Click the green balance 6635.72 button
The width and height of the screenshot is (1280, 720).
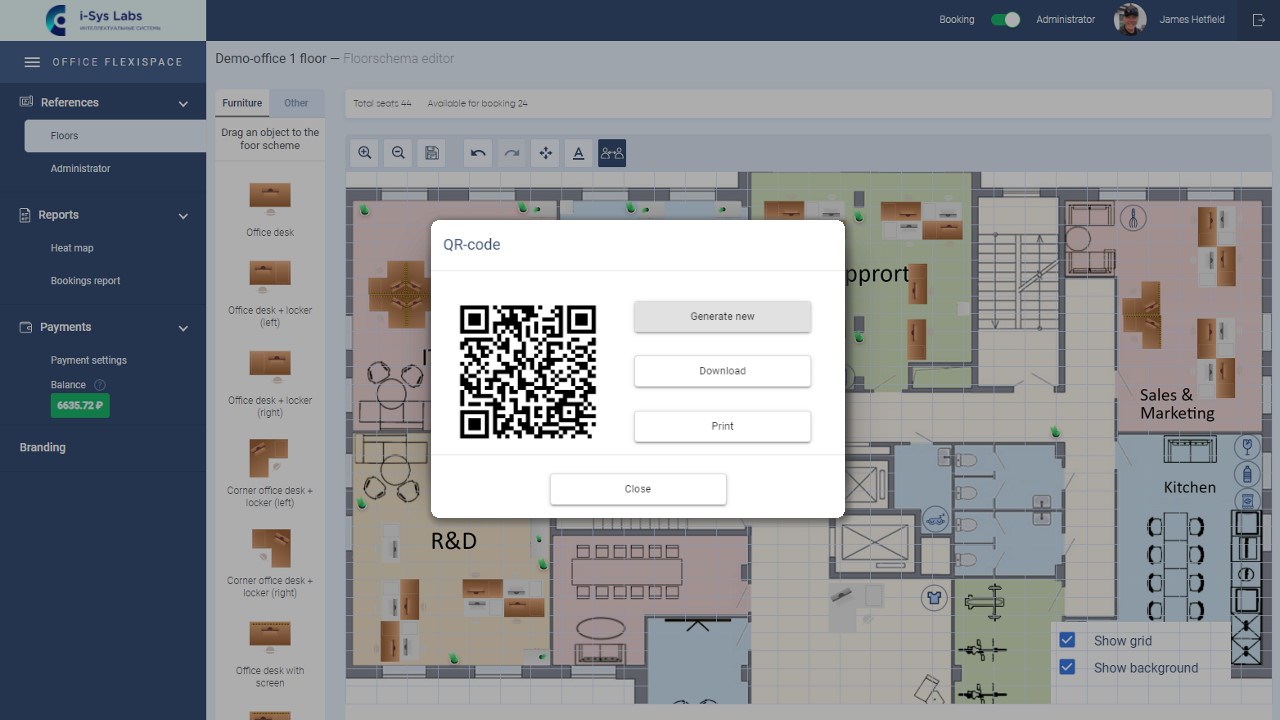pos(80,405)
